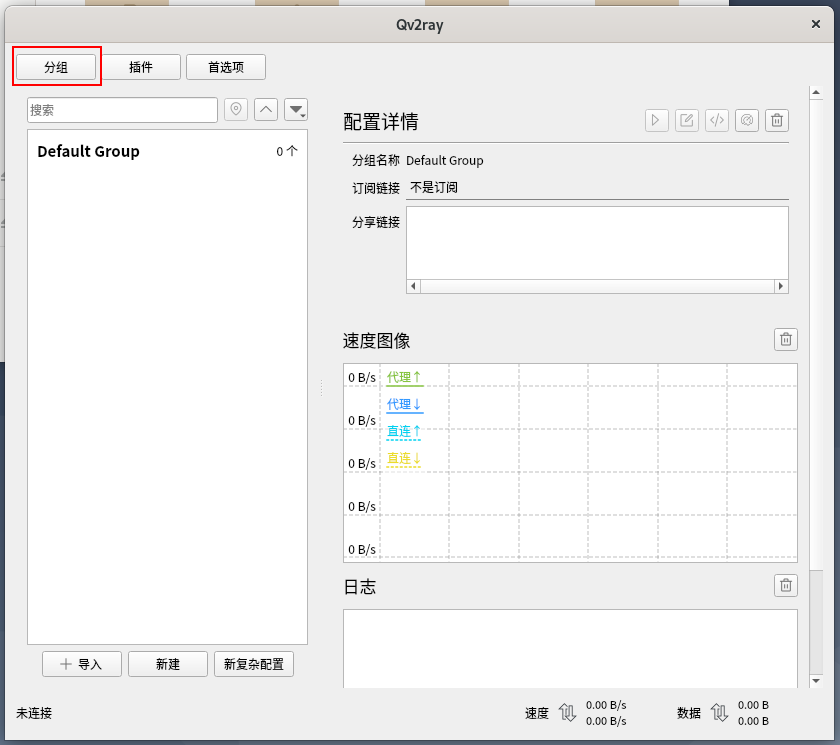The height and width of the screenshot is (745, 840).
Task: Select Default Group in the connection list
Action: [x=167, y=151]
